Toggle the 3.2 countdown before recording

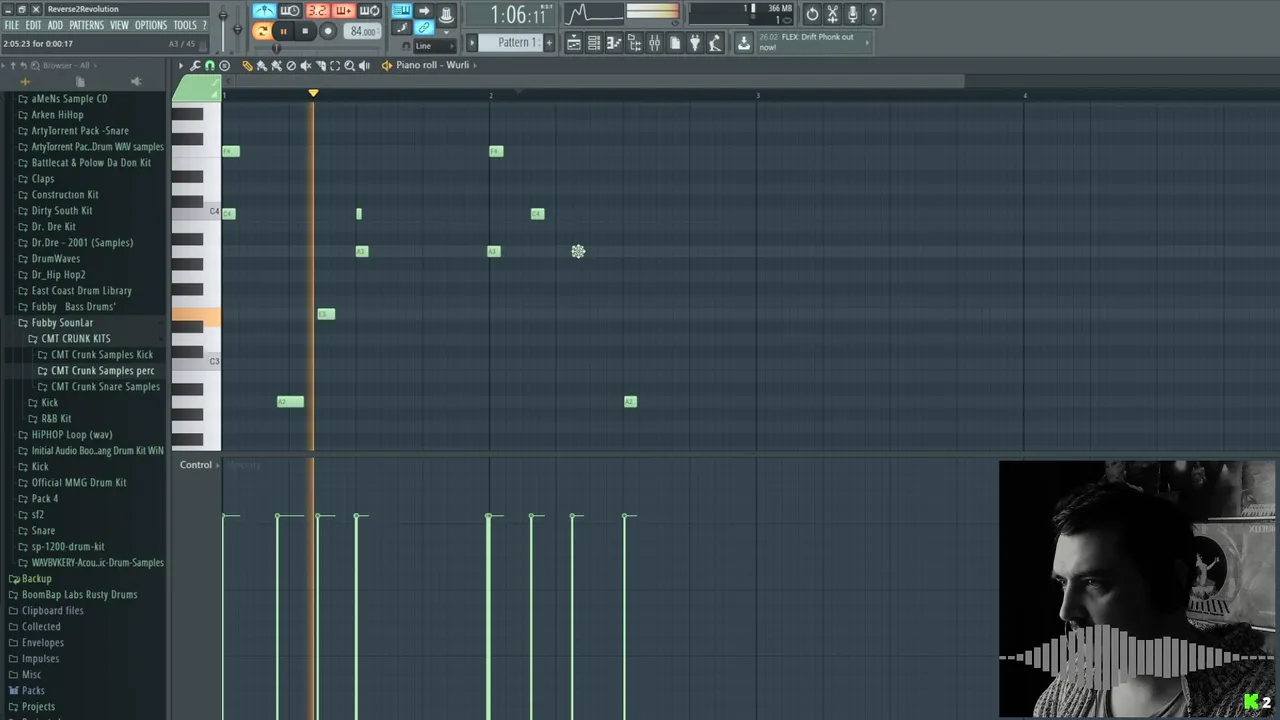click(318, 11)
